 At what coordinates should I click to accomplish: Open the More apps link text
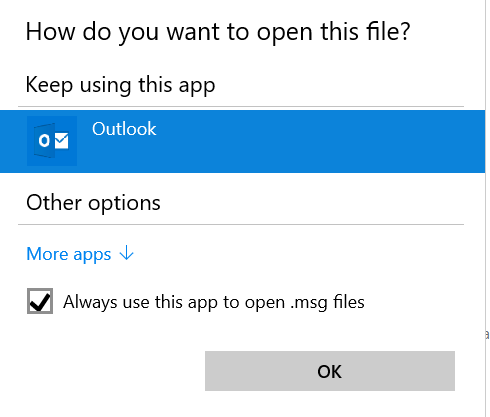69,254
